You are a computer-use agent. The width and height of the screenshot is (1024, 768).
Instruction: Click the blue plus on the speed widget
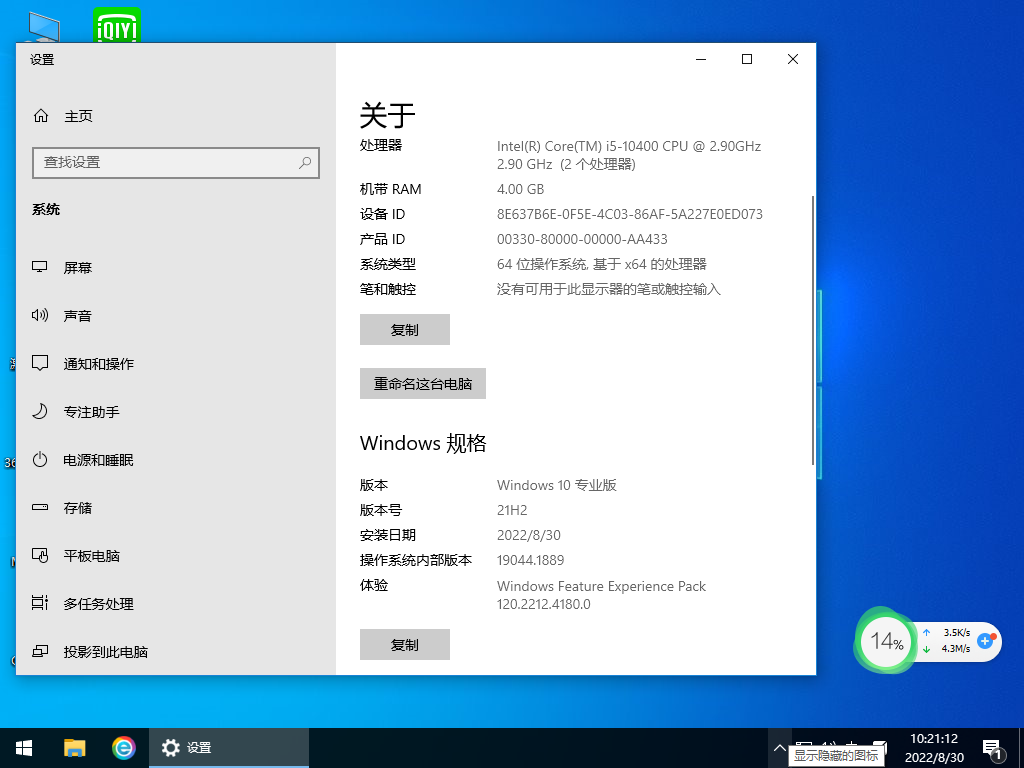986,643
